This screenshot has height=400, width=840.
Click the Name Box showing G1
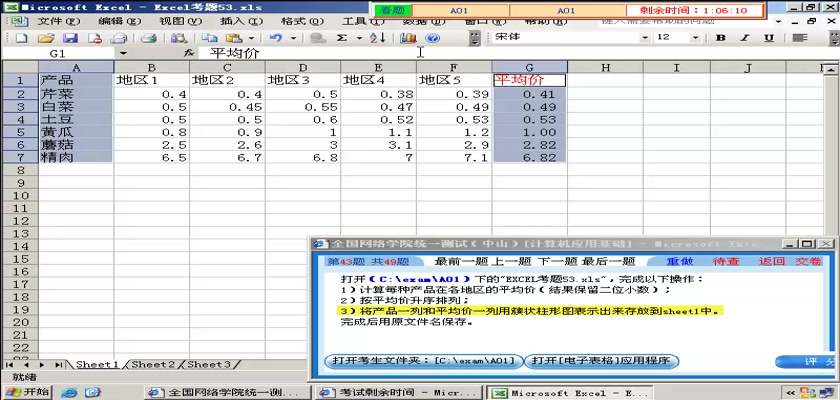(57, 54)
